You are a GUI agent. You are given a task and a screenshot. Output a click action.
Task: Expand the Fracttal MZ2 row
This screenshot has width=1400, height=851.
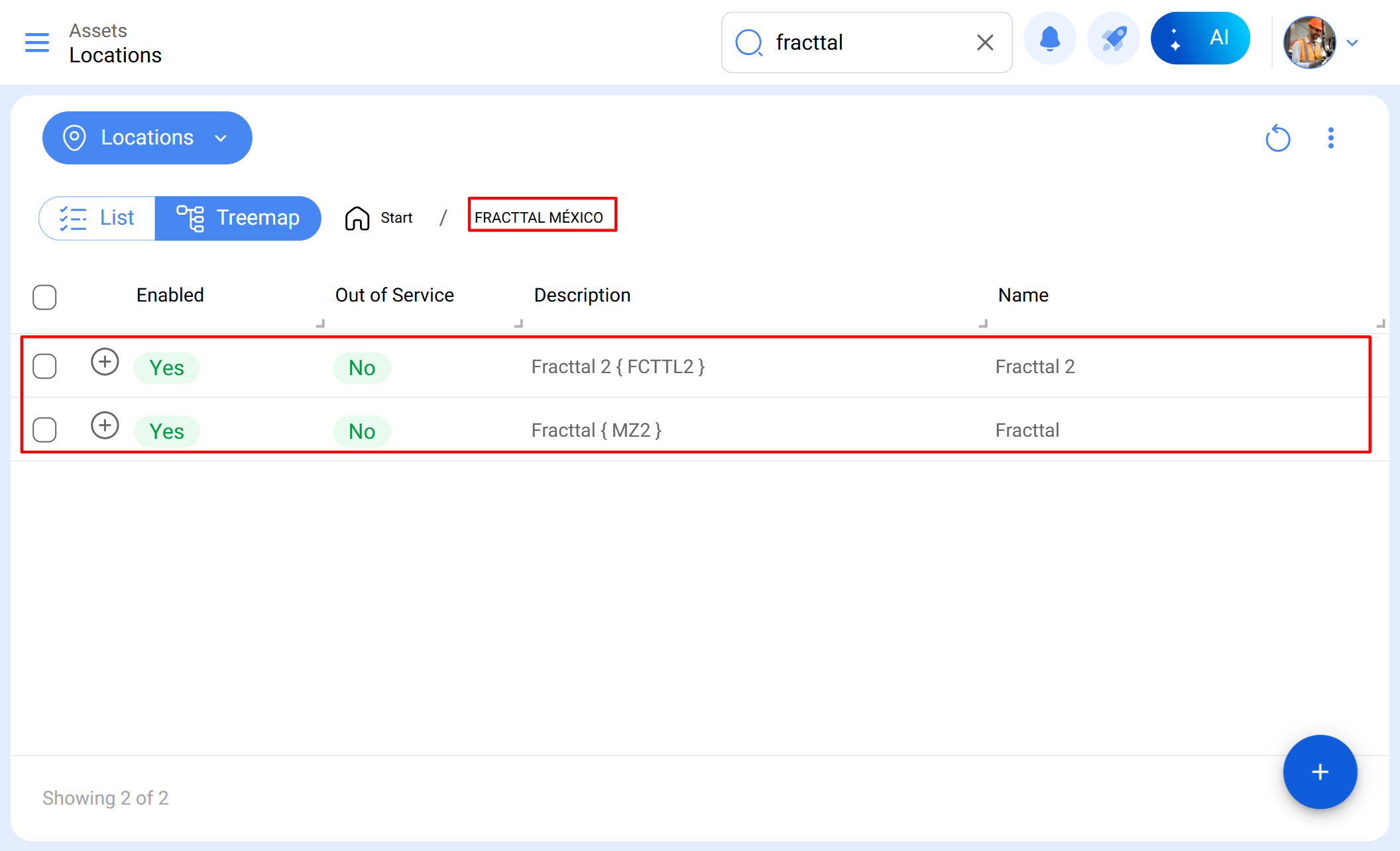105,425
